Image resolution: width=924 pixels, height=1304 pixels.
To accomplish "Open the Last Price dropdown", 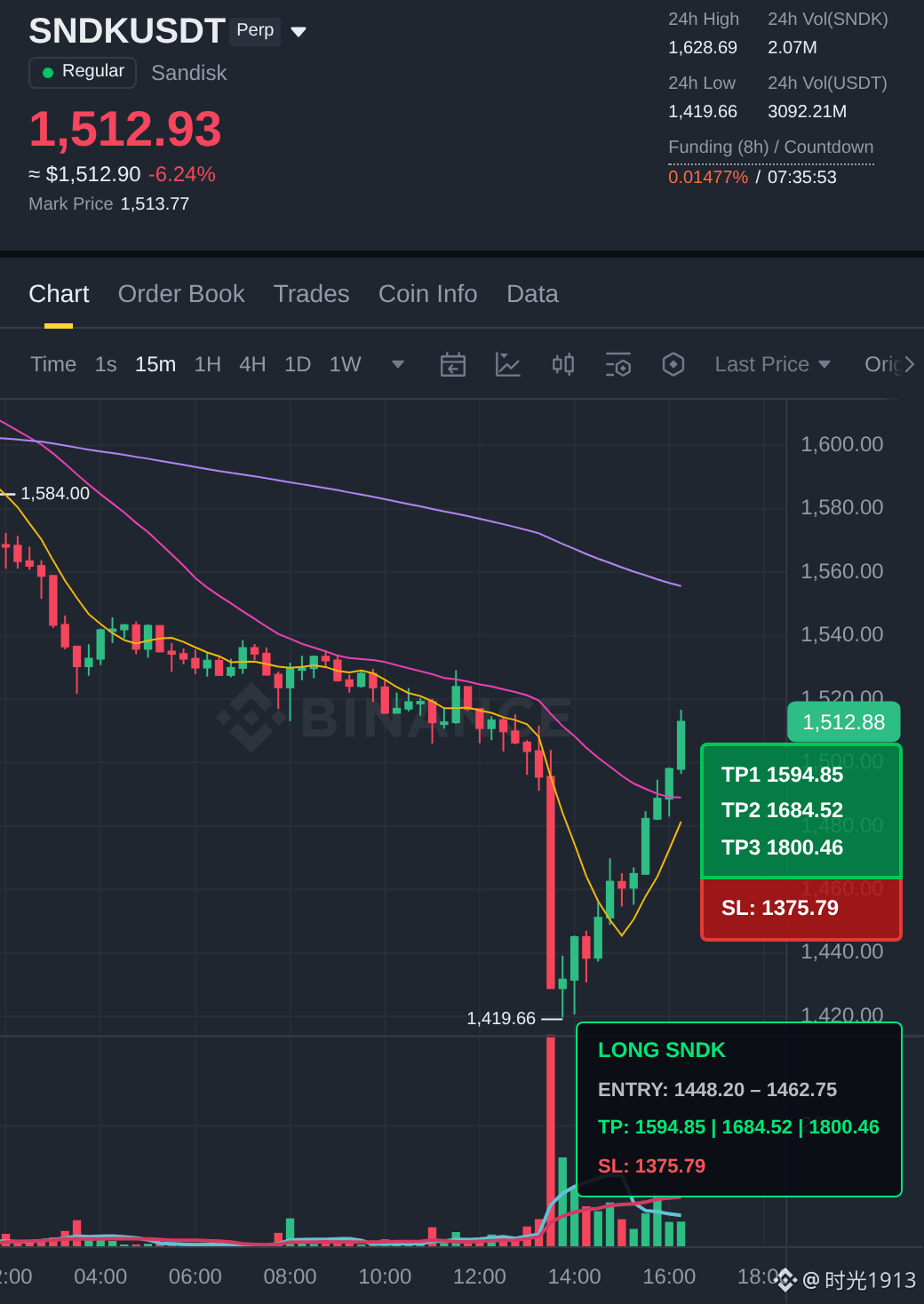I will pyautogui.click(x=772, y=364).
